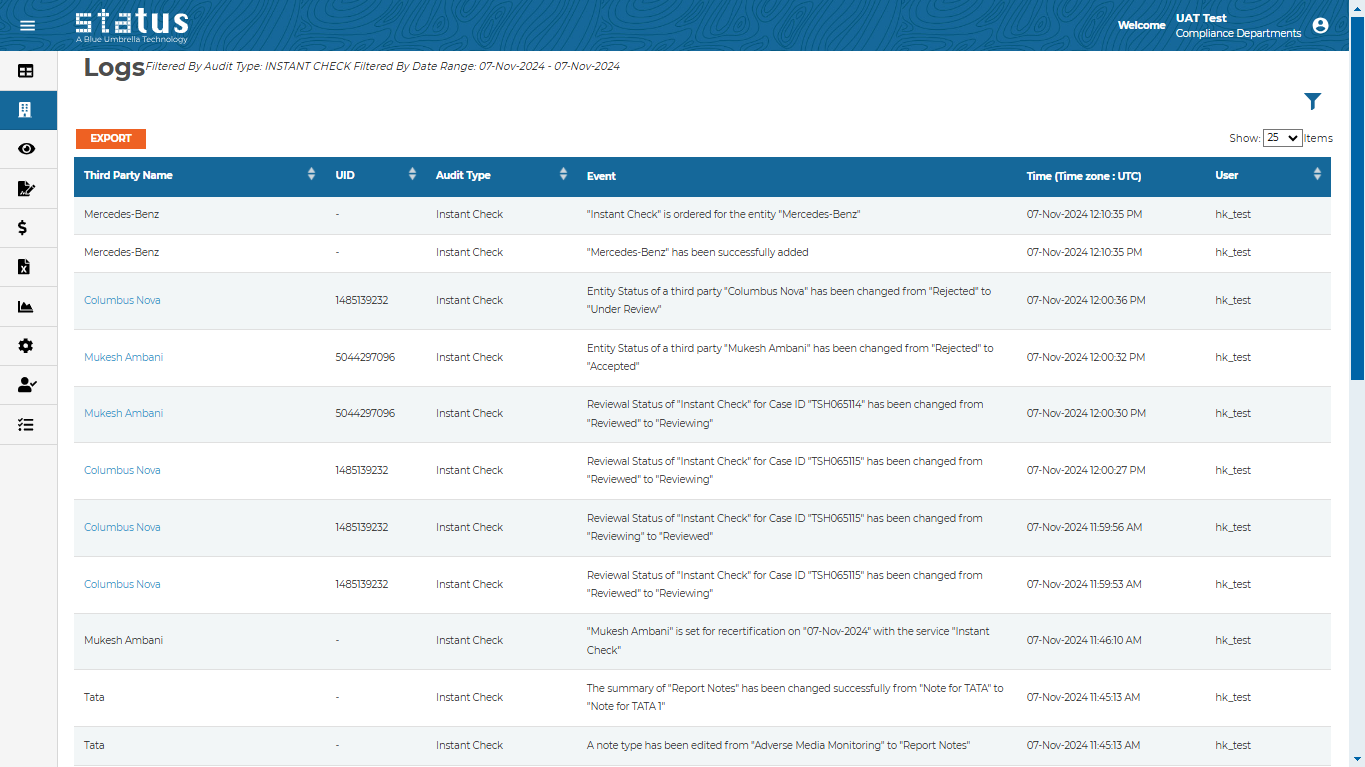
Task: Open the filter funnel icon
Action: (x=1312, y=101)
